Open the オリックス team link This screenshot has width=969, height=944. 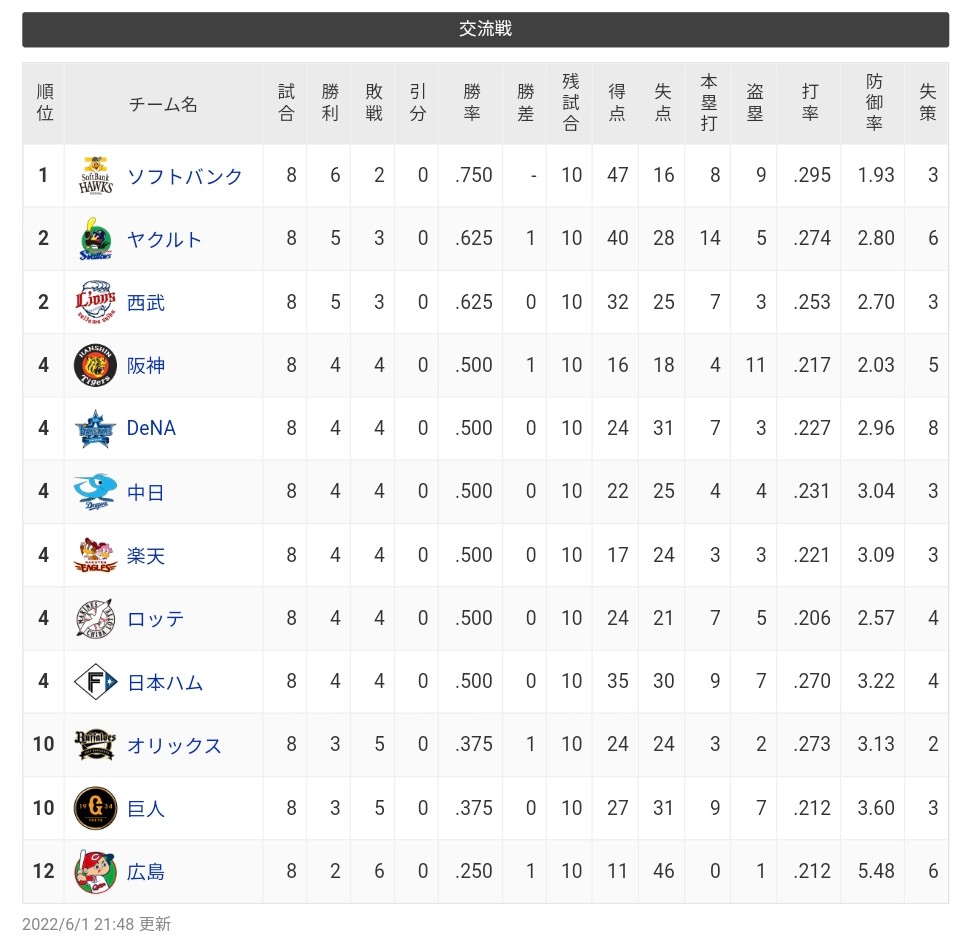(x=175, y=745)
